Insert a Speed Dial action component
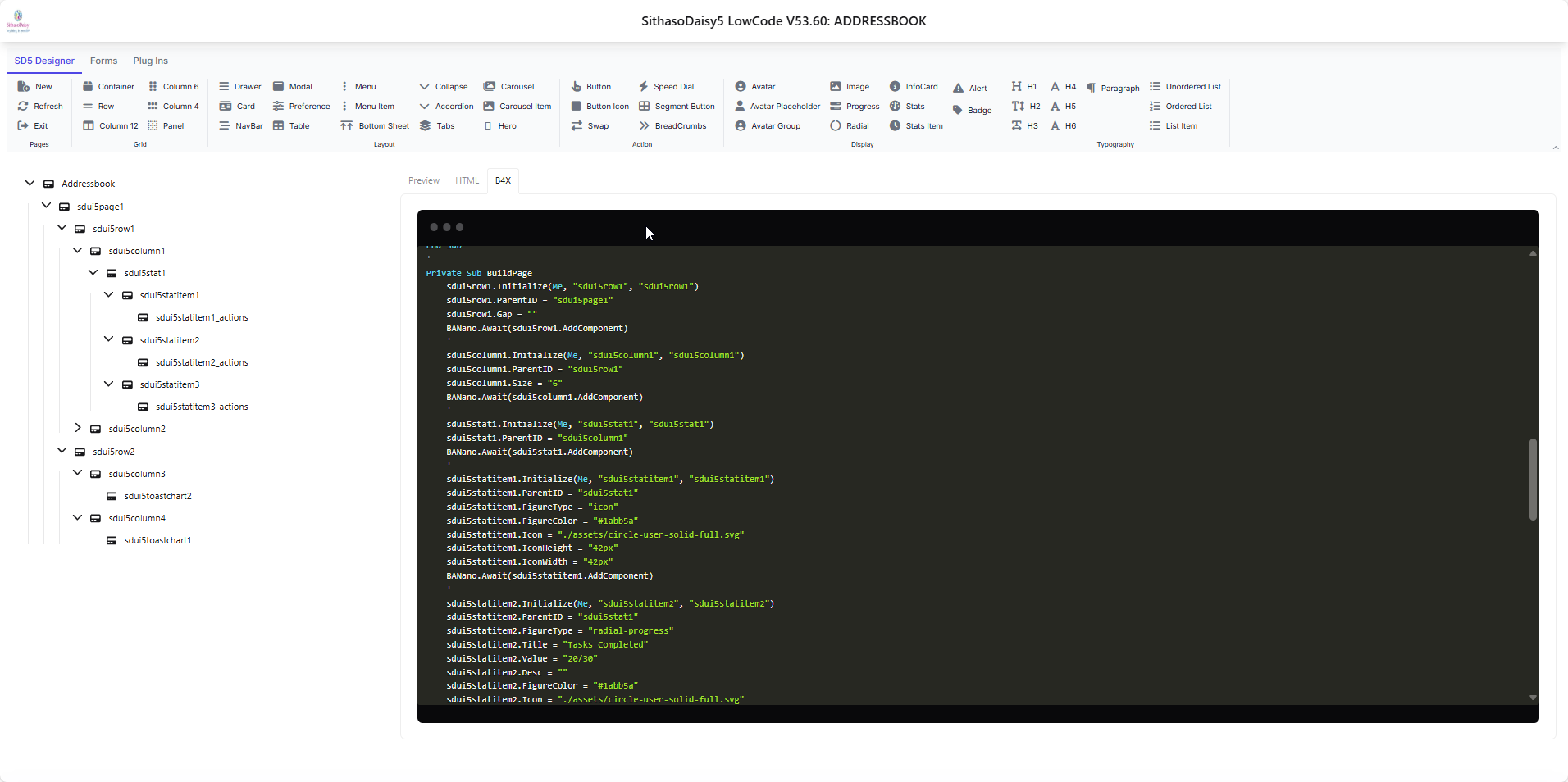 point(644,87)
